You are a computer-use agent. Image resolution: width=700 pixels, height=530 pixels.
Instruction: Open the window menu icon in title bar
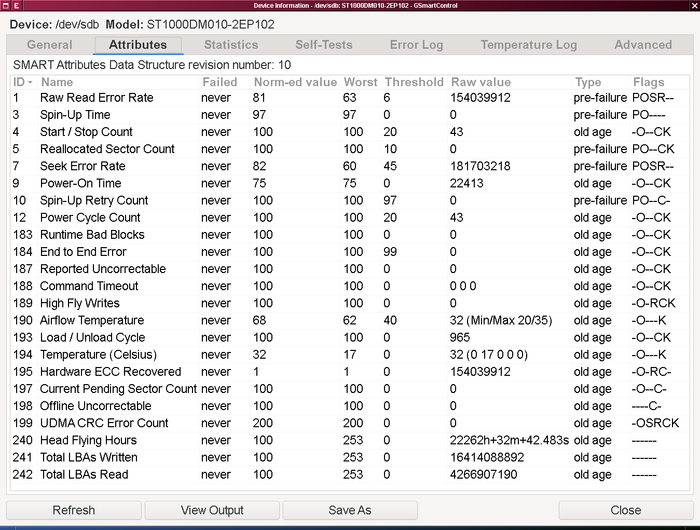pyautogui.click(x=7, y=5)
